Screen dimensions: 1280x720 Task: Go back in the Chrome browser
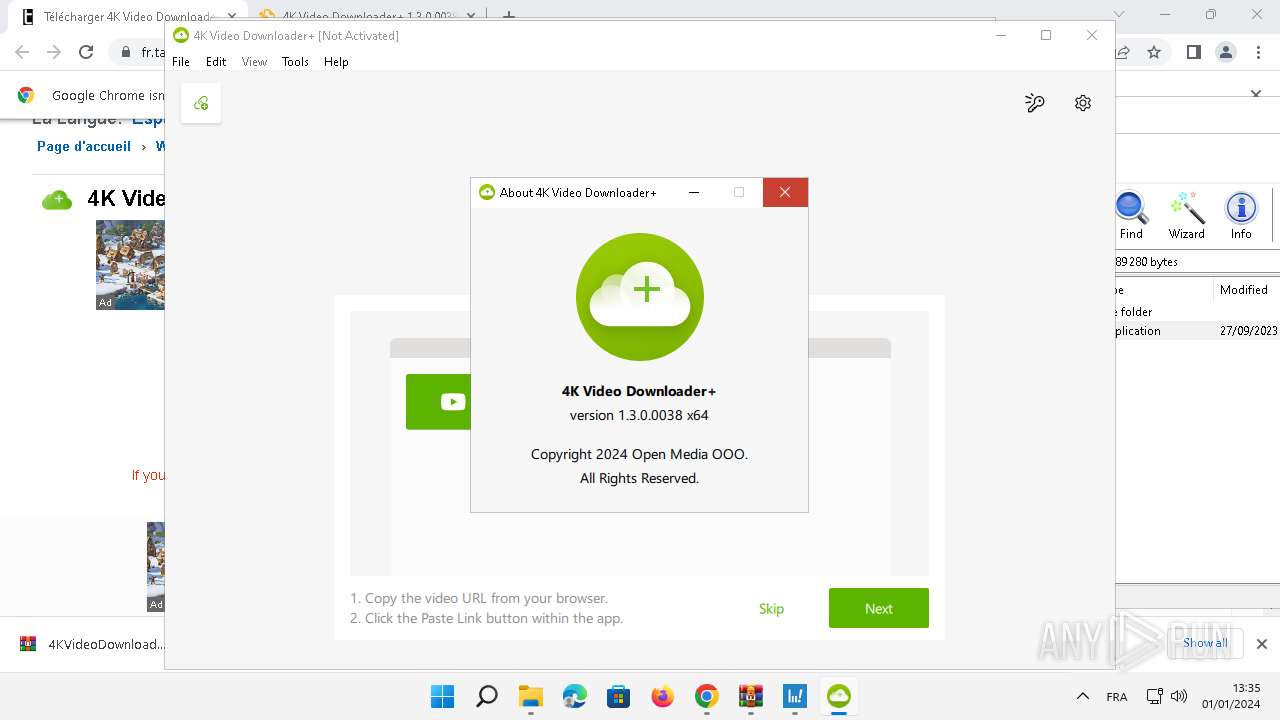pyautogui.click(x=22, y=52)
